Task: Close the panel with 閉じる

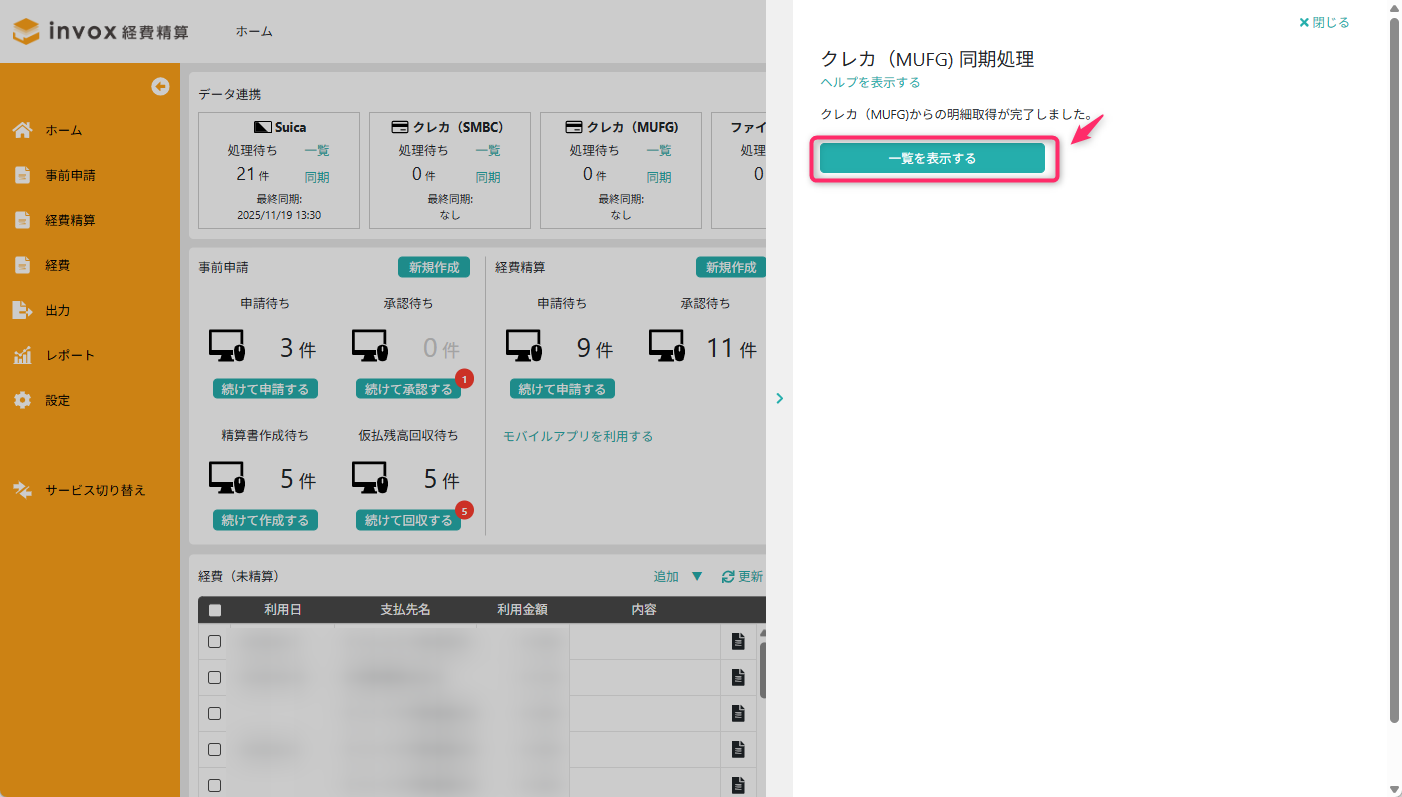Action: pyautogui.click(x=1324, y=22)
